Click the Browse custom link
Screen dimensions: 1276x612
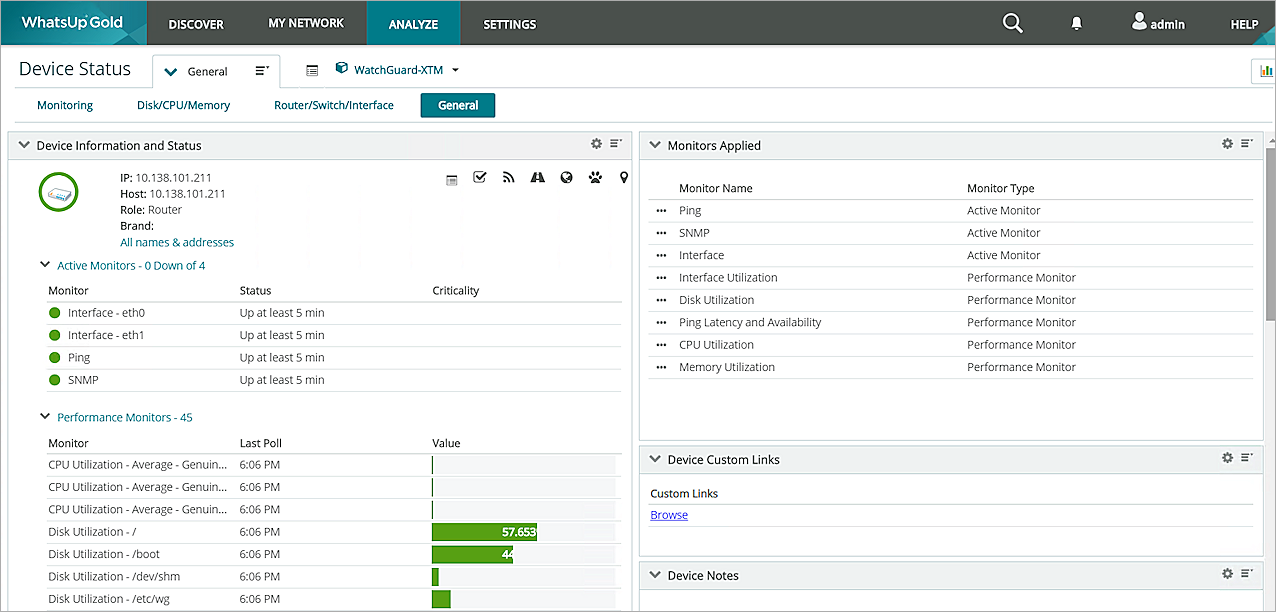(669, 515)
